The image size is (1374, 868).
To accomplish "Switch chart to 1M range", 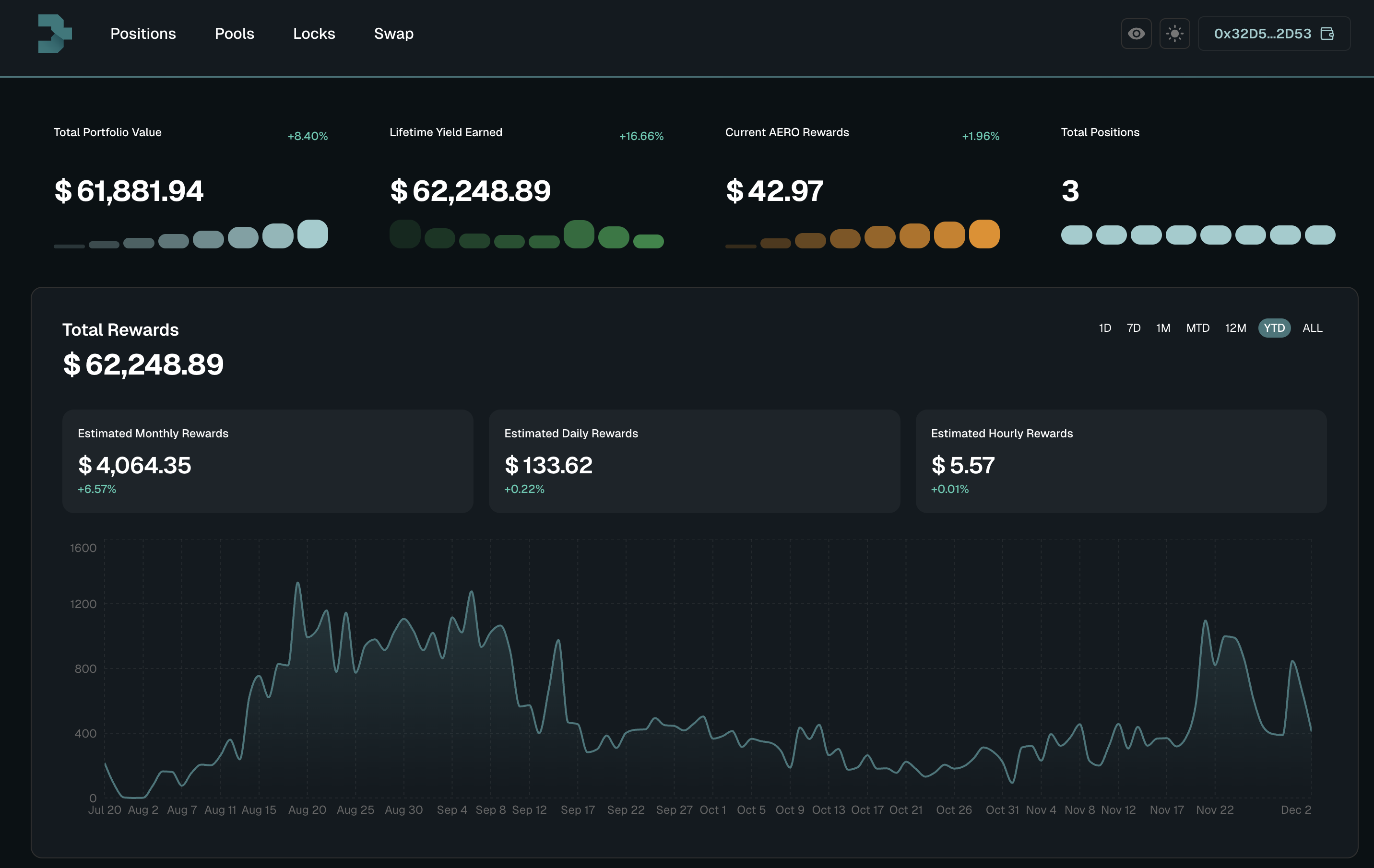I will pyautogui.click(x=1163, y=328).
